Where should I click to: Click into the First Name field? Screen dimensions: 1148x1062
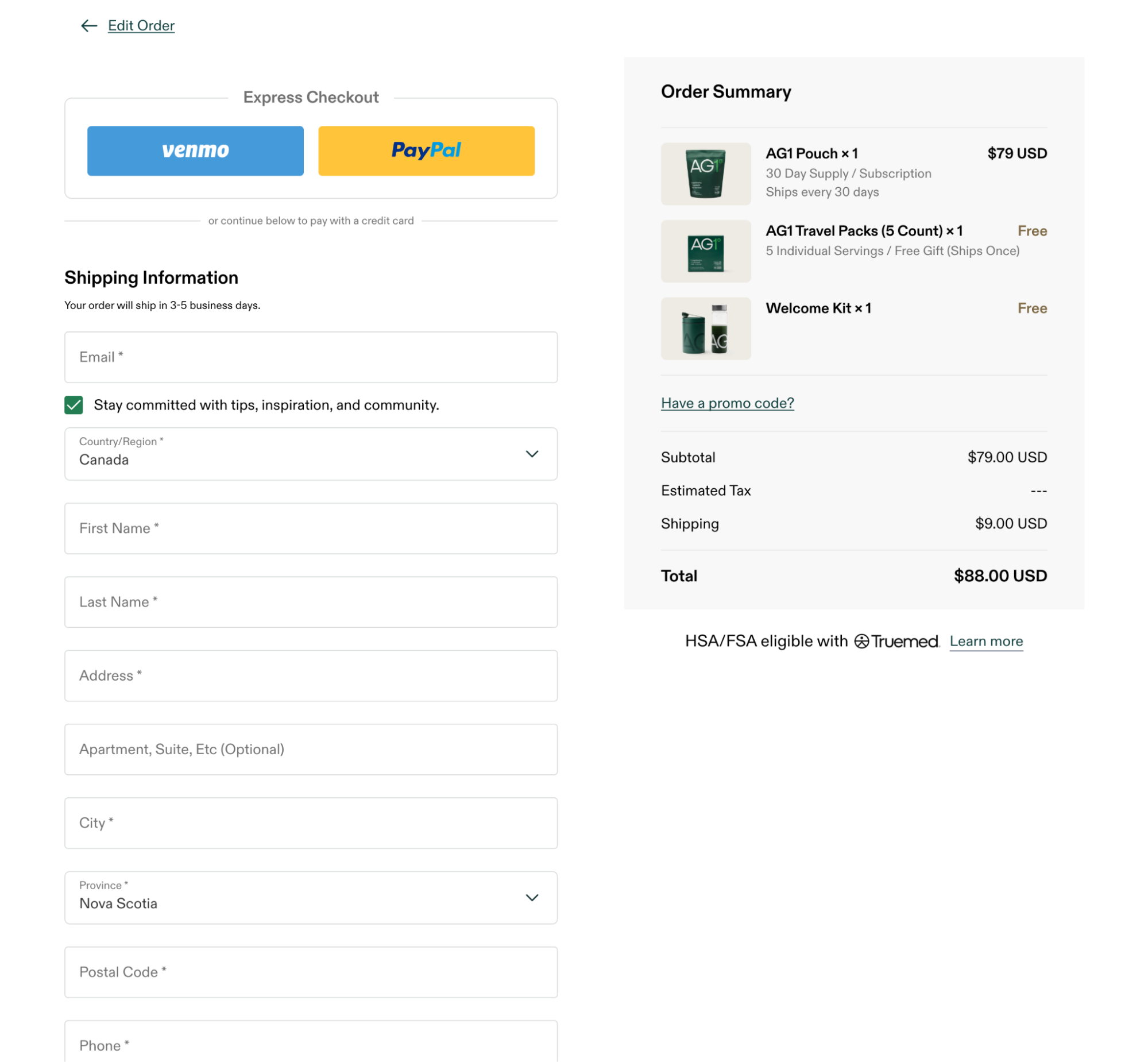click(x=311, y=528)
